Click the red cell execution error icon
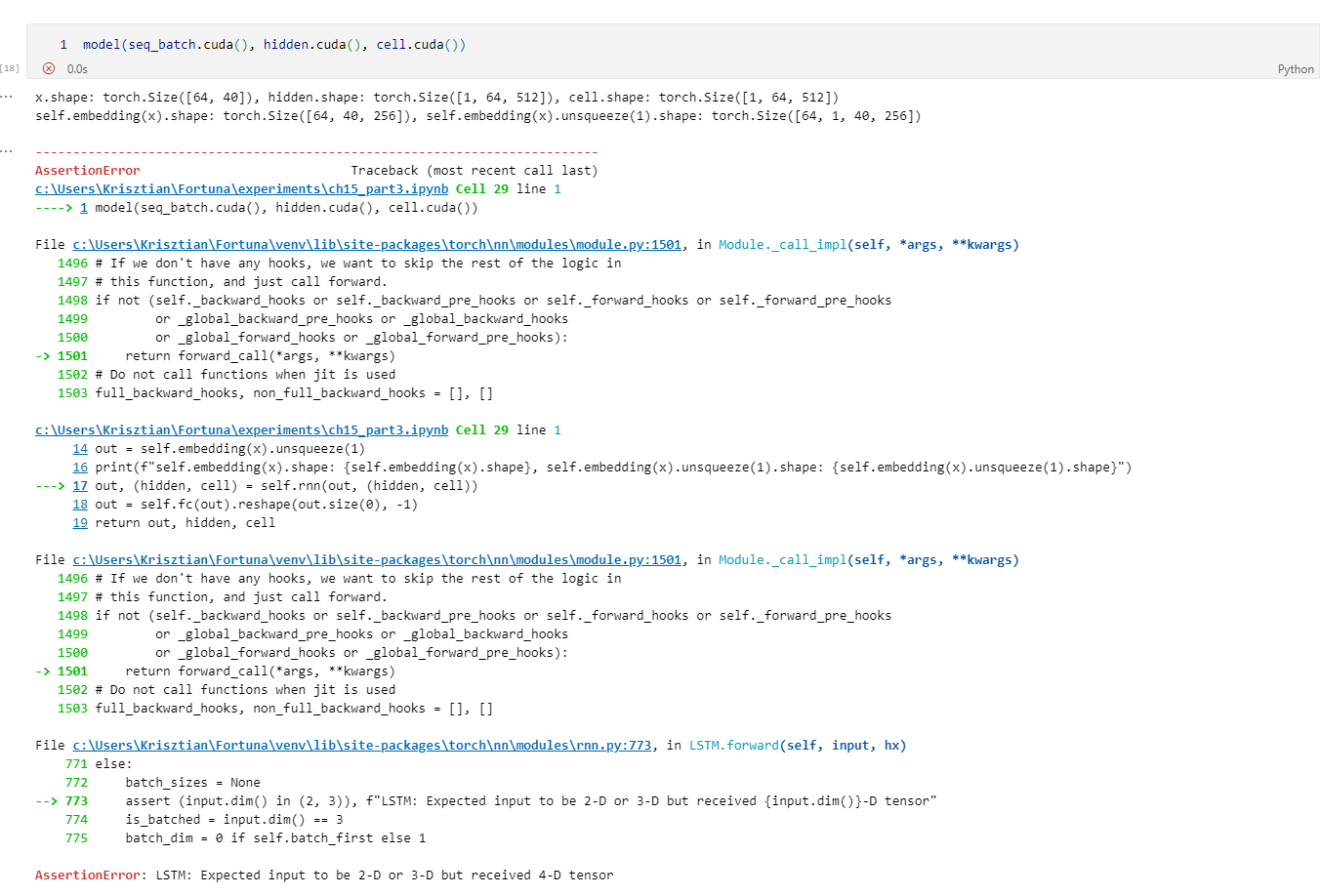Viewport: 1321px width, 896px height. [48, 68]
